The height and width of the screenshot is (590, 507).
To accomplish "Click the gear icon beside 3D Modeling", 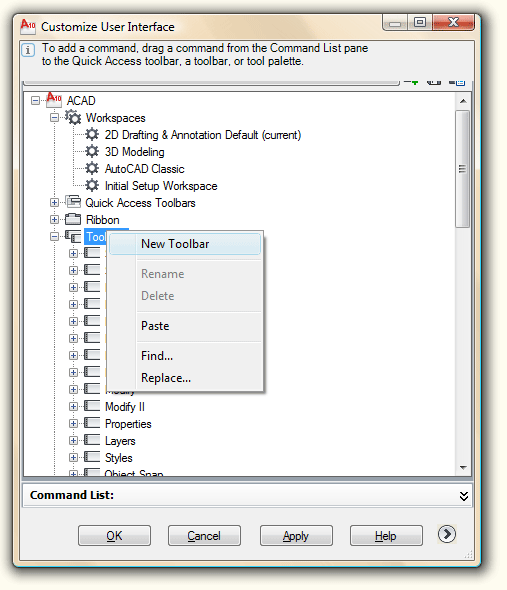I will (x=92, y=151).
